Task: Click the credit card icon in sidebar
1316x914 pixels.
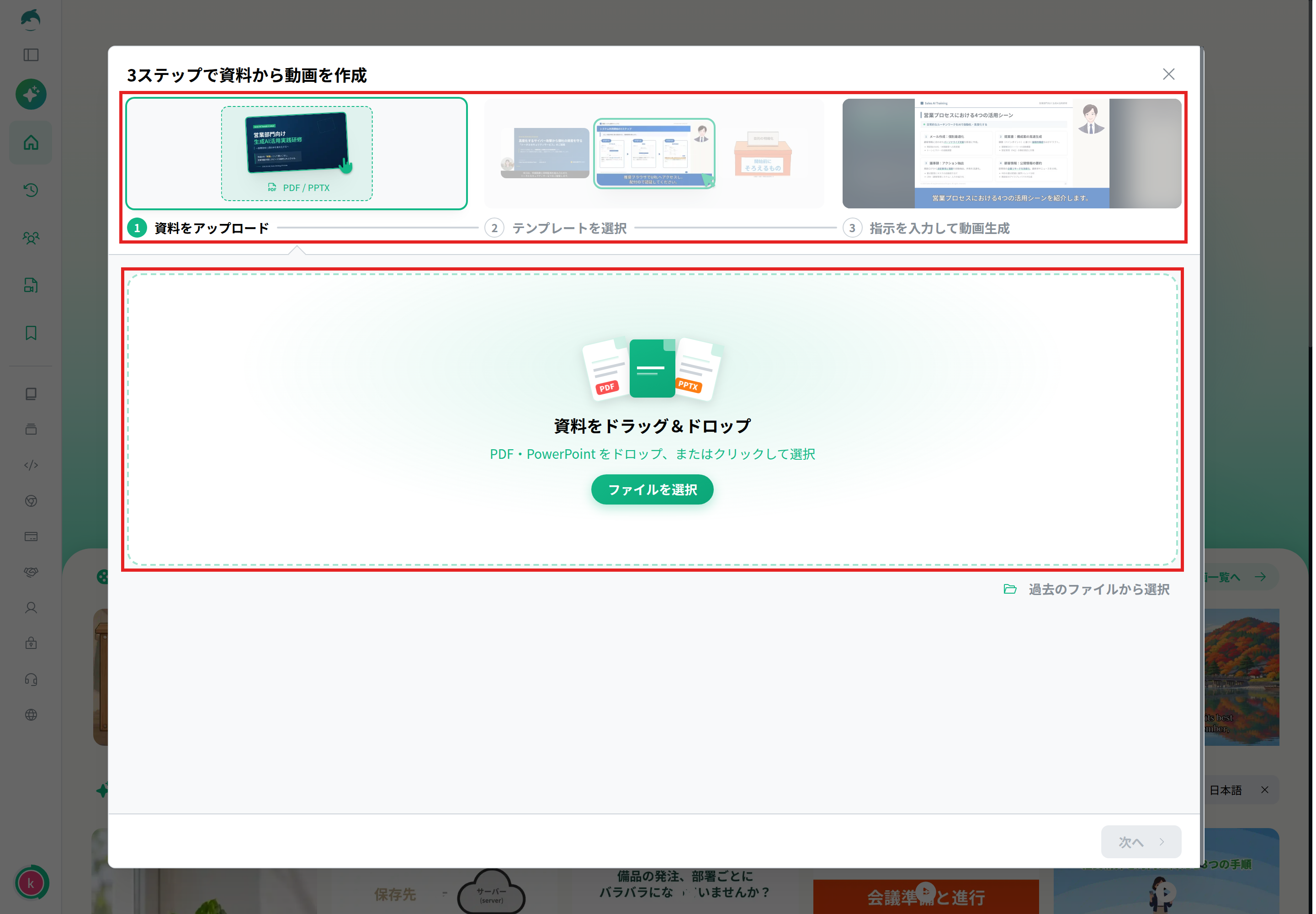Action: (x=31, y=537)
